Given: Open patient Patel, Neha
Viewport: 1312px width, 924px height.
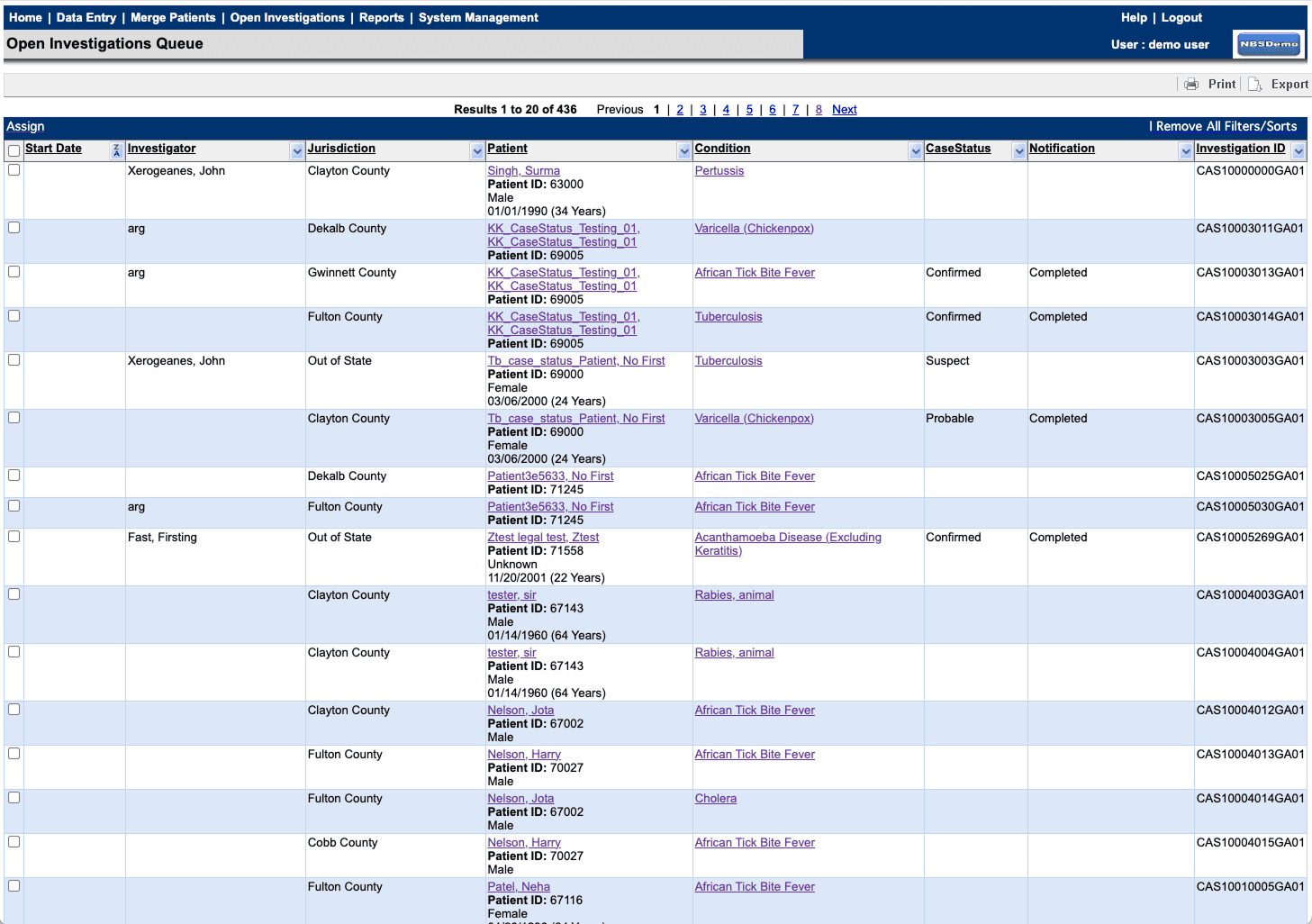Looking at the screenshot, I should 519,887.
